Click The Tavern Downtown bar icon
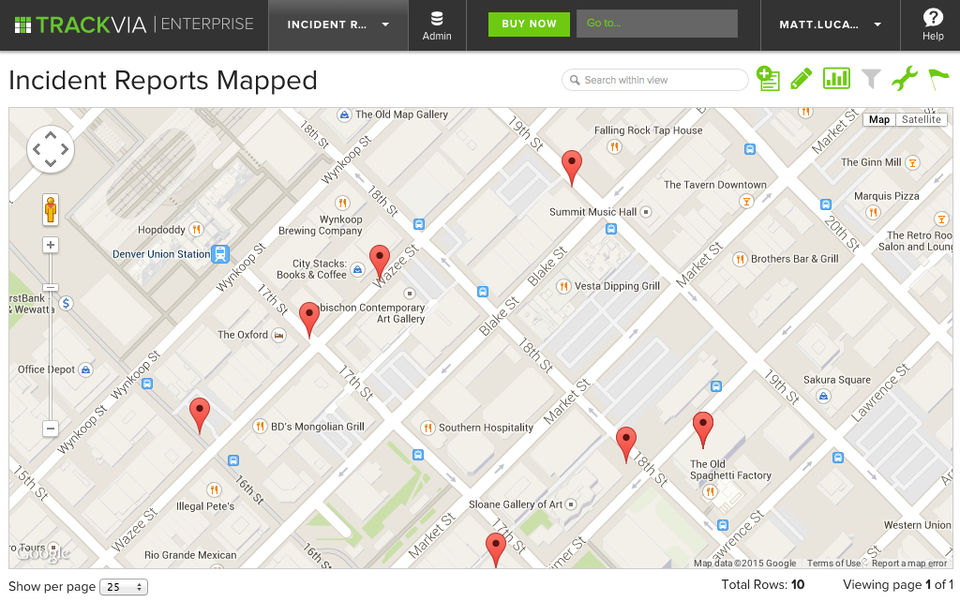This screenshot has height=604, width=960. point(746,200)
